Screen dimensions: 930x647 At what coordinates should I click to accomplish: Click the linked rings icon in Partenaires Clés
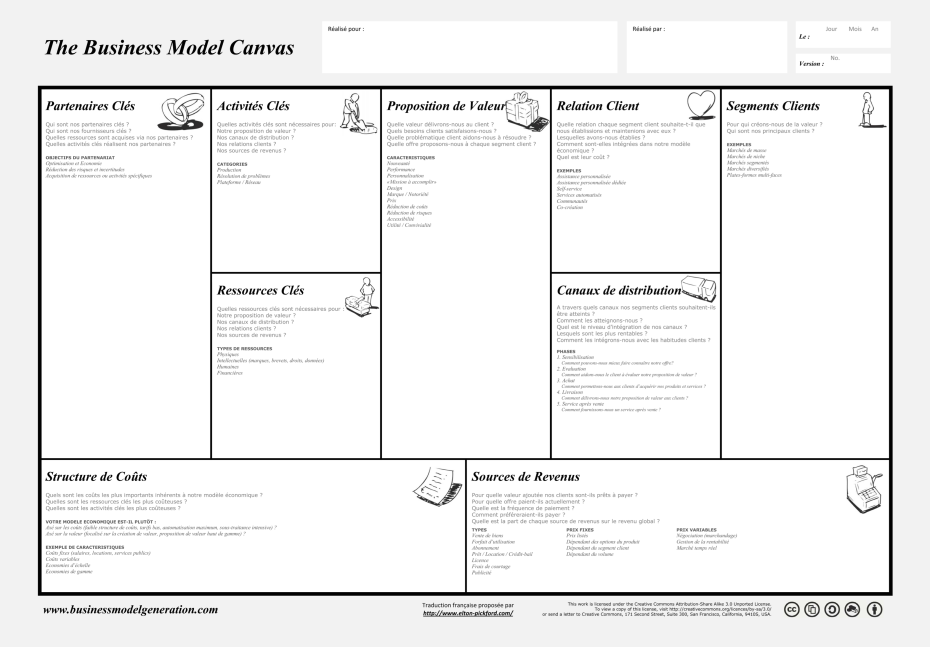coord(182,111)
